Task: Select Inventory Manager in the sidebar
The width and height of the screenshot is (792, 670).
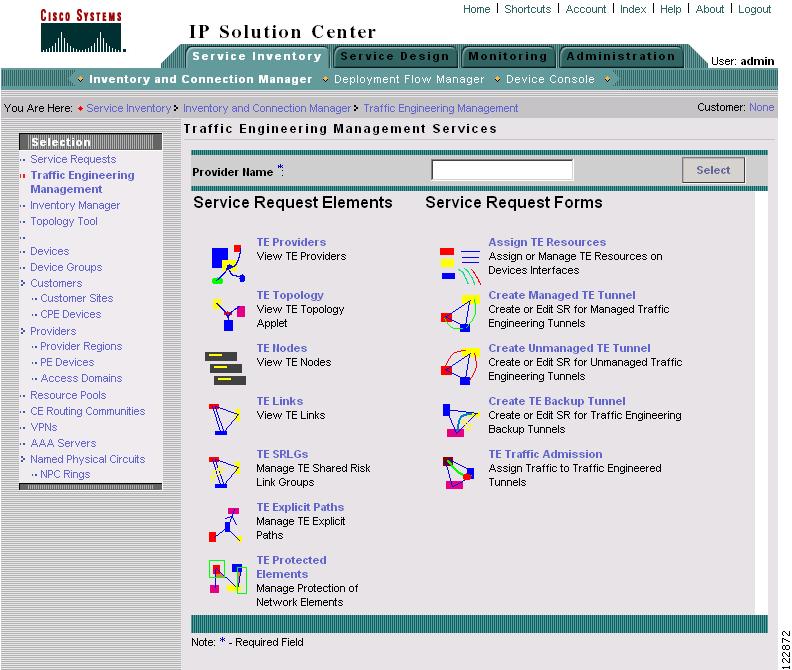Action: (75, 205)
